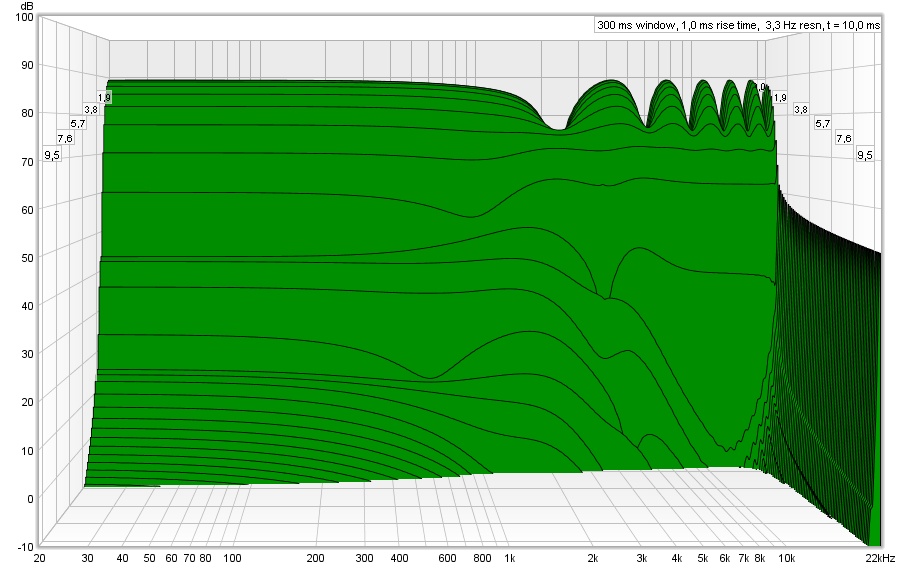
Task: Click the '2k' frequency axis label
Action: [593, 558]
